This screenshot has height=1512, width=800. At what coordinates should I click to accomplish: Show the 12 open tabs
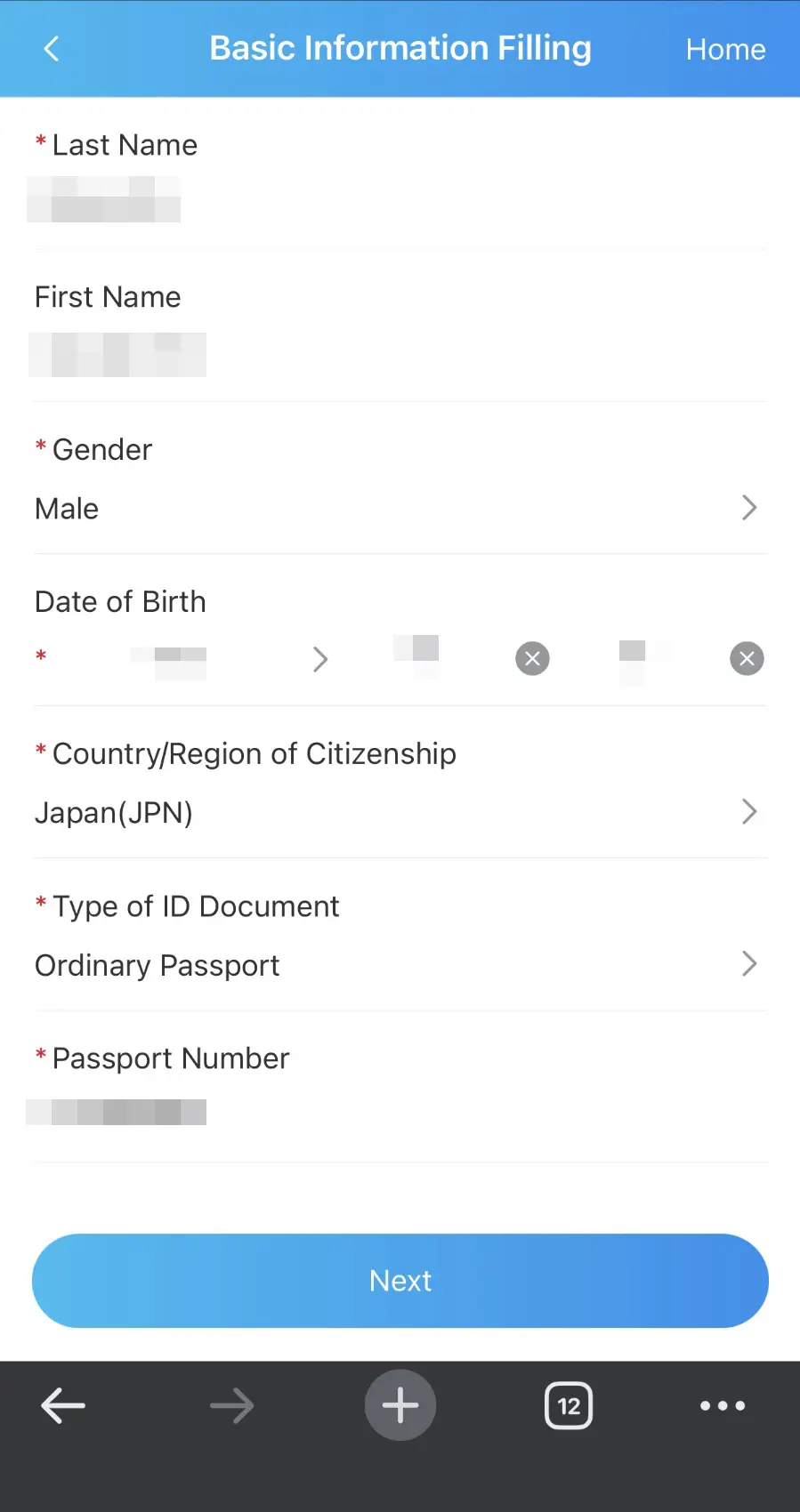(569, 1406)
